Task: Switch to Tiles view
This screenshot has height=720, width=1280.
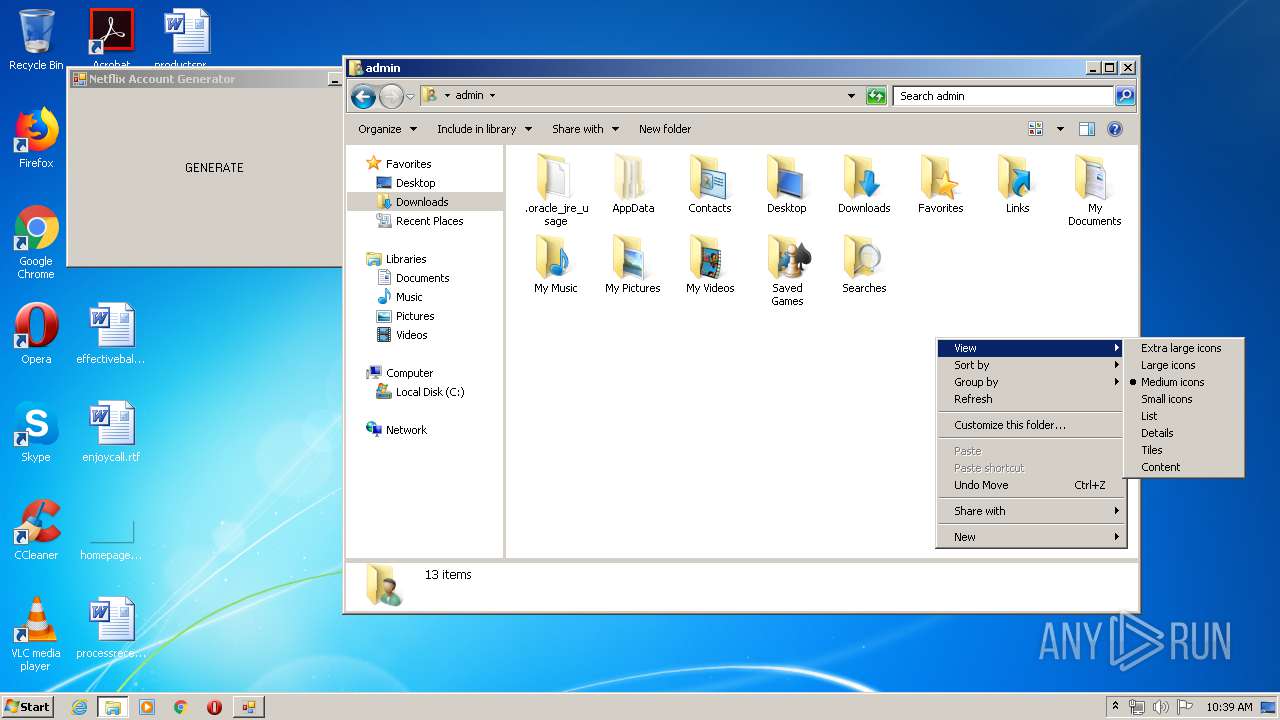Action: 1152,450
